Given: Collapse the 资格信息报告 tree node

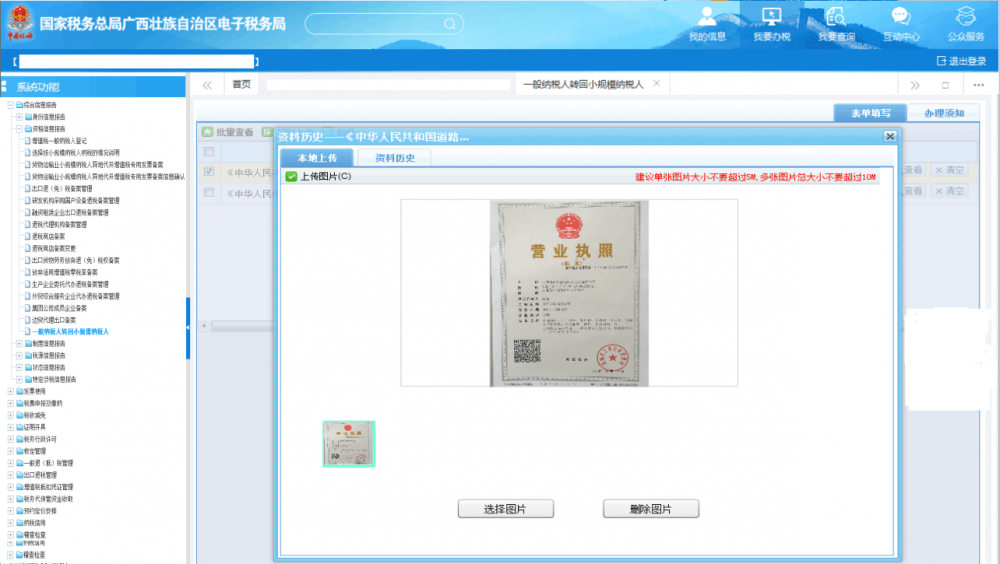Looking at the screenshot, I should pos(18,128).
